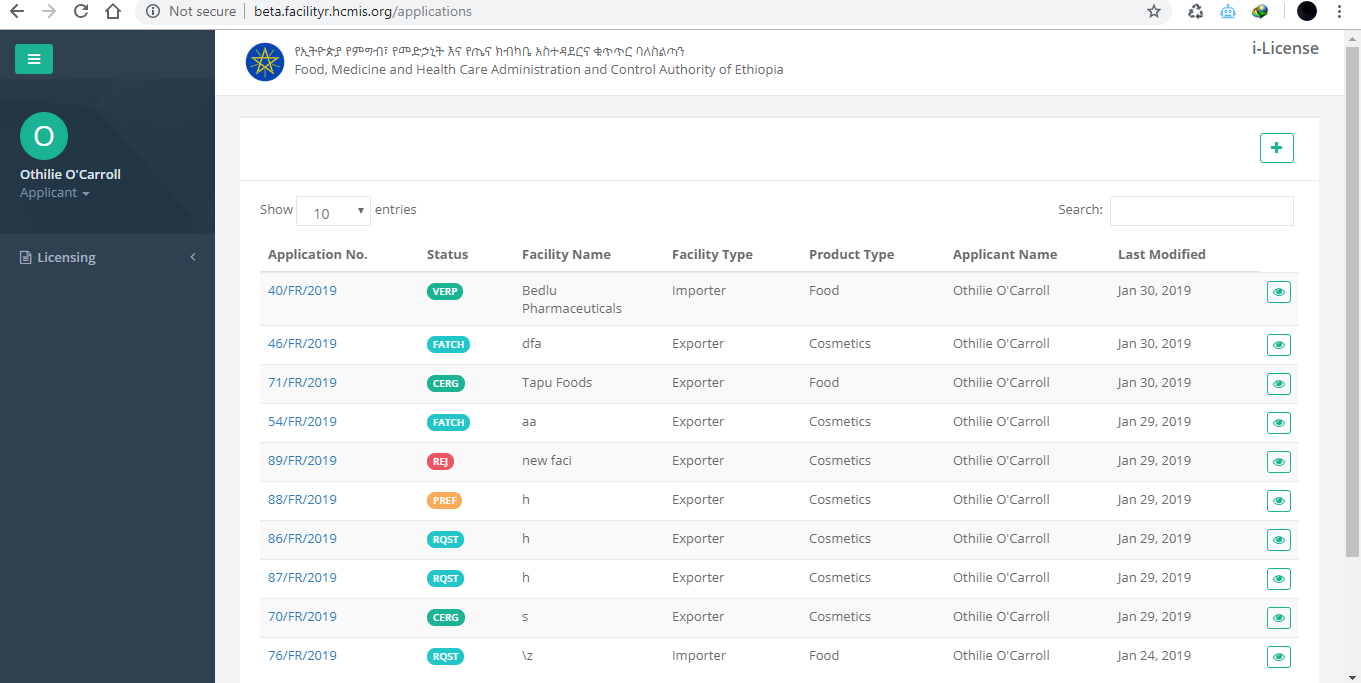1361x683 pixels.
Task: View details of Tapu Foods row via eye icon
Action: coord(1278,384)
